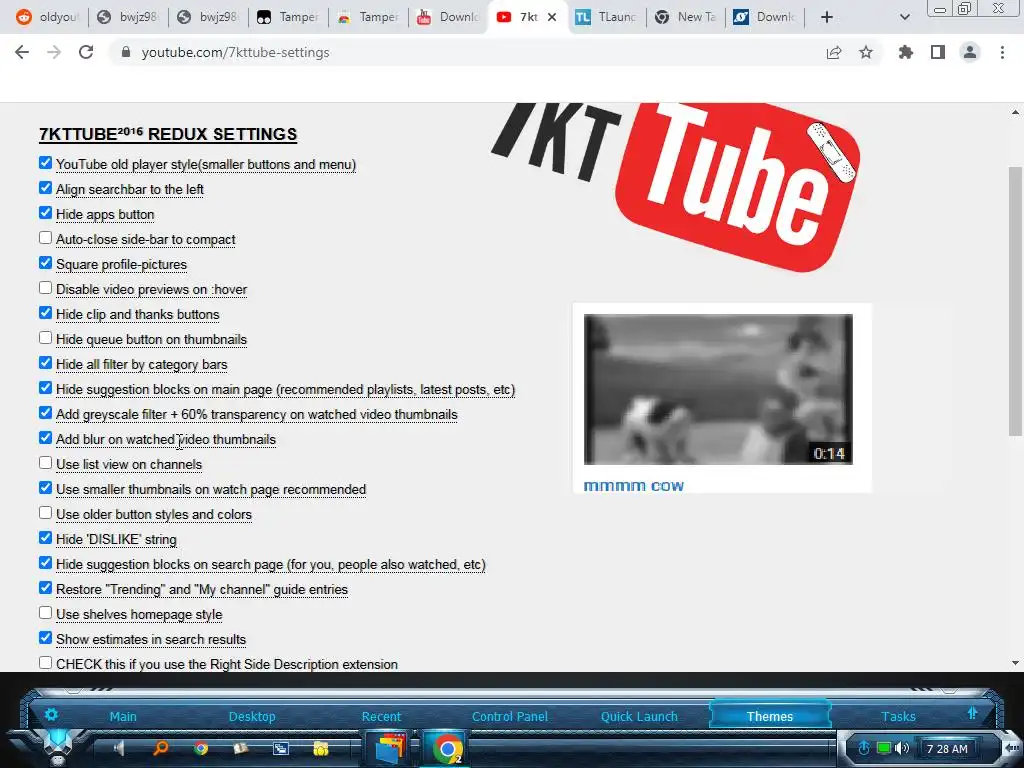Switch to the New Ta tab

686,17
